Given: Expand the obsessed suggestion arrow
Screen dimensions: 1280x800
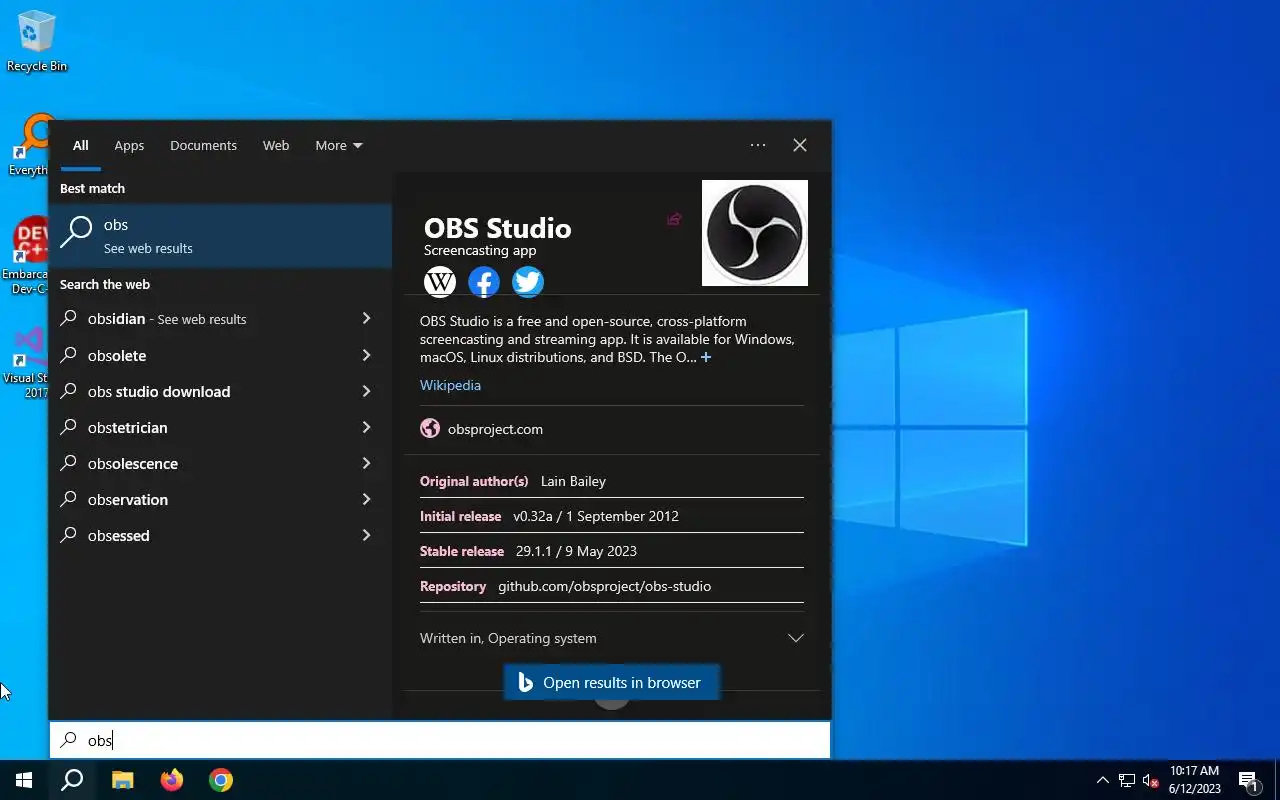Looking at the screenshot, I should [366, 535].
